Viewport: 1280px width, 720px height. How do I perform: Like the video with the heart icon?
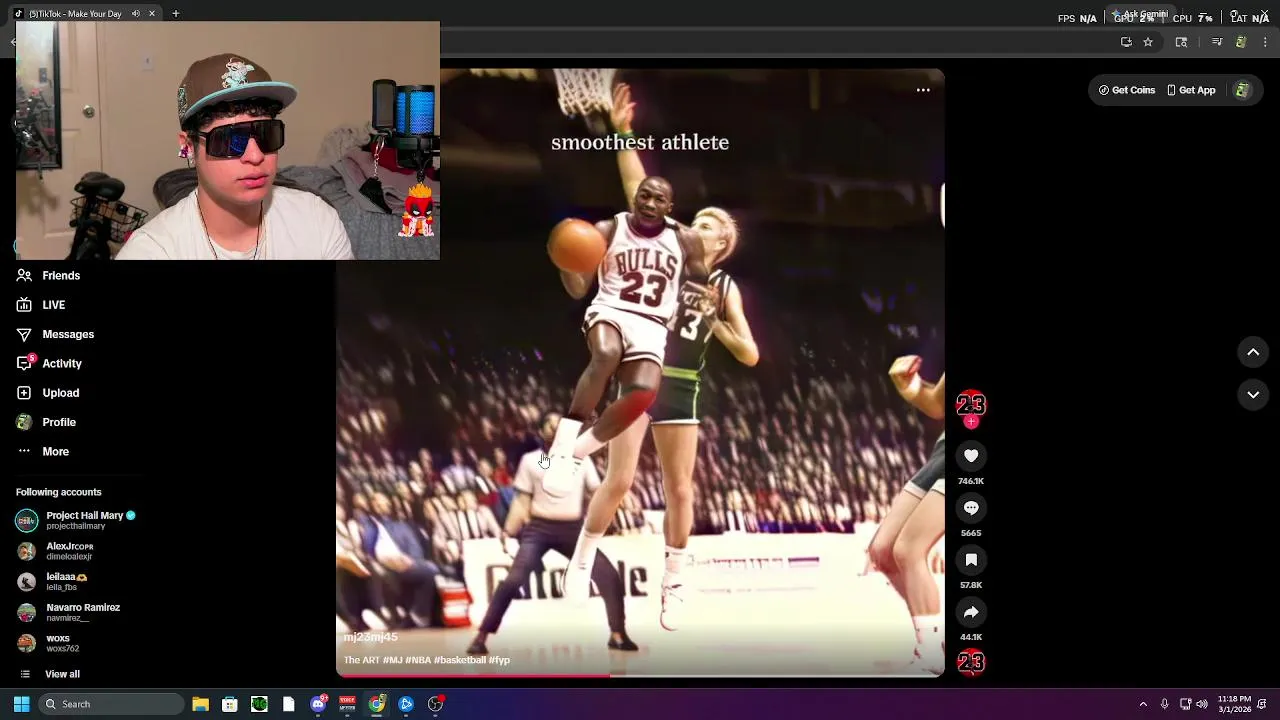pos(971,456)
